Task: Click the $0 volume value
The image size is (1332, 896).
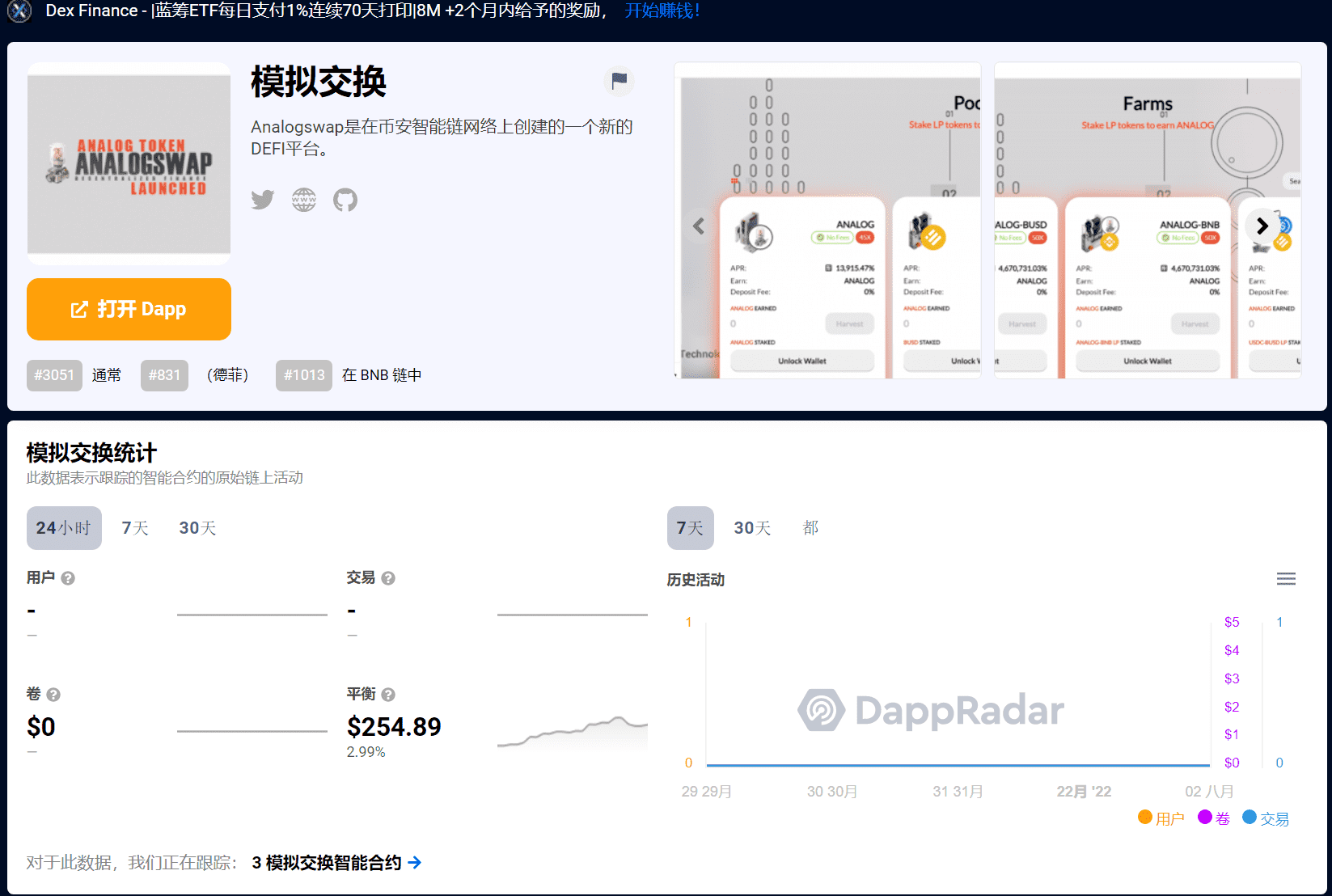Action: (41, 727)
